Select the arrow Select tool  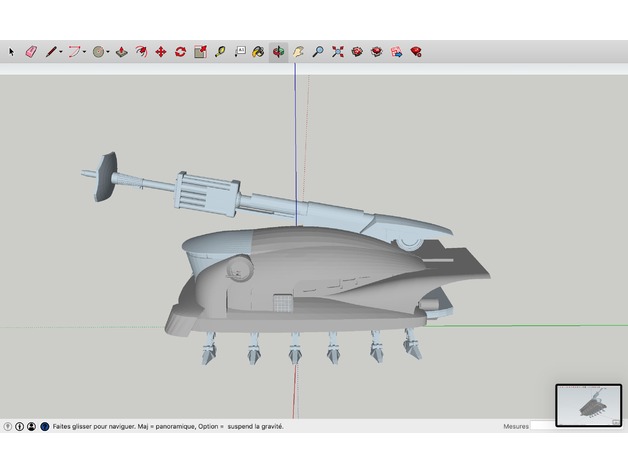(12, 51)
